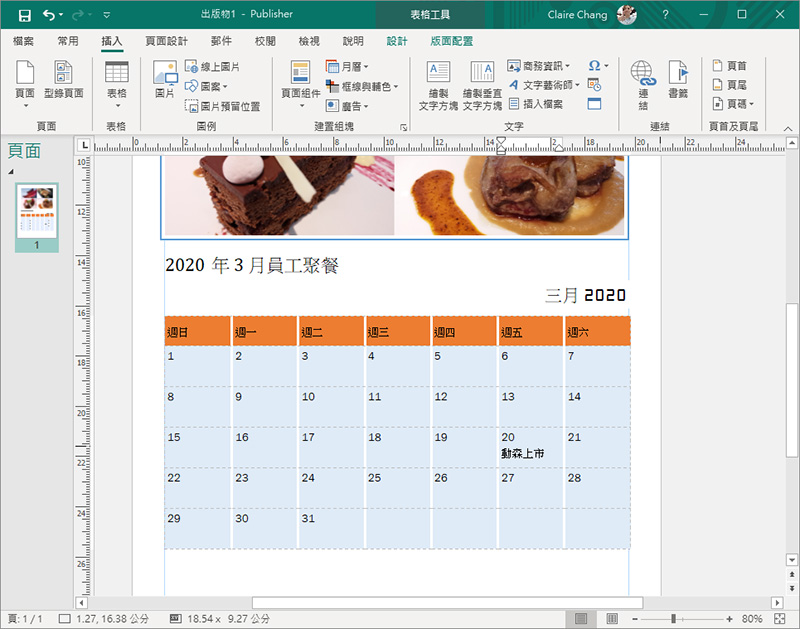Toggle single page view in status bar
800x629 pixels.
tap(581, 619)
